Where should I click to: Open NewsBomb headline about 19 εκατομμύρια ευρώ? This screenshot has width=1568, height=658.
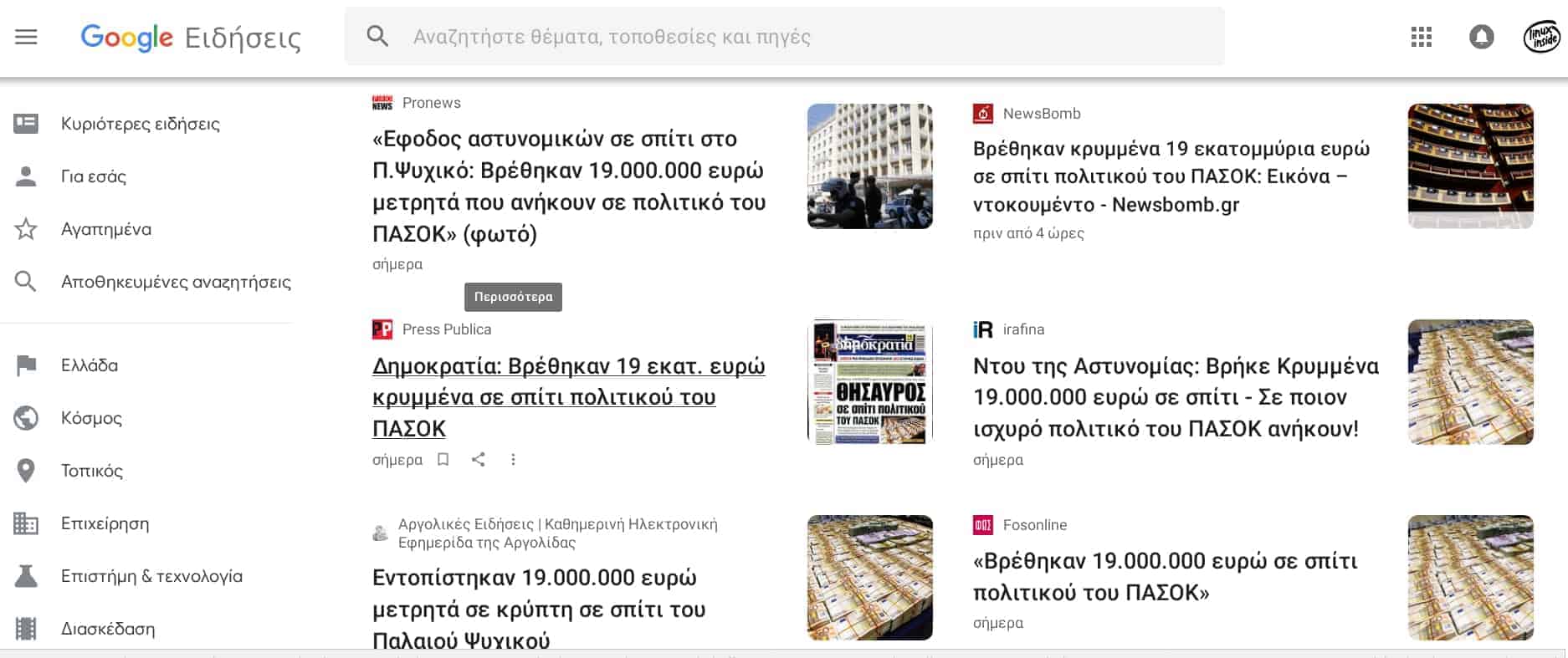pyautogui.click(x=1171, y=176)
